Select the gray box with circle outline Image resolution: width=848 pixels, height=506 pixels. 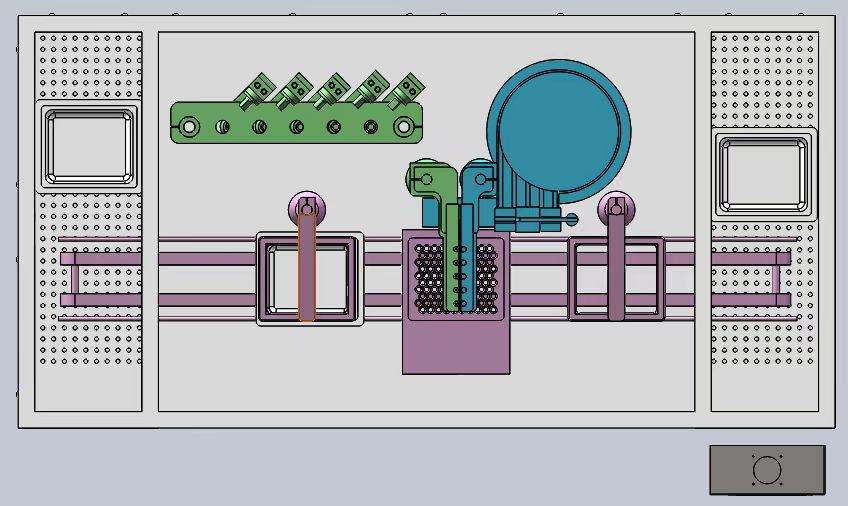click(x=767, y=470)
